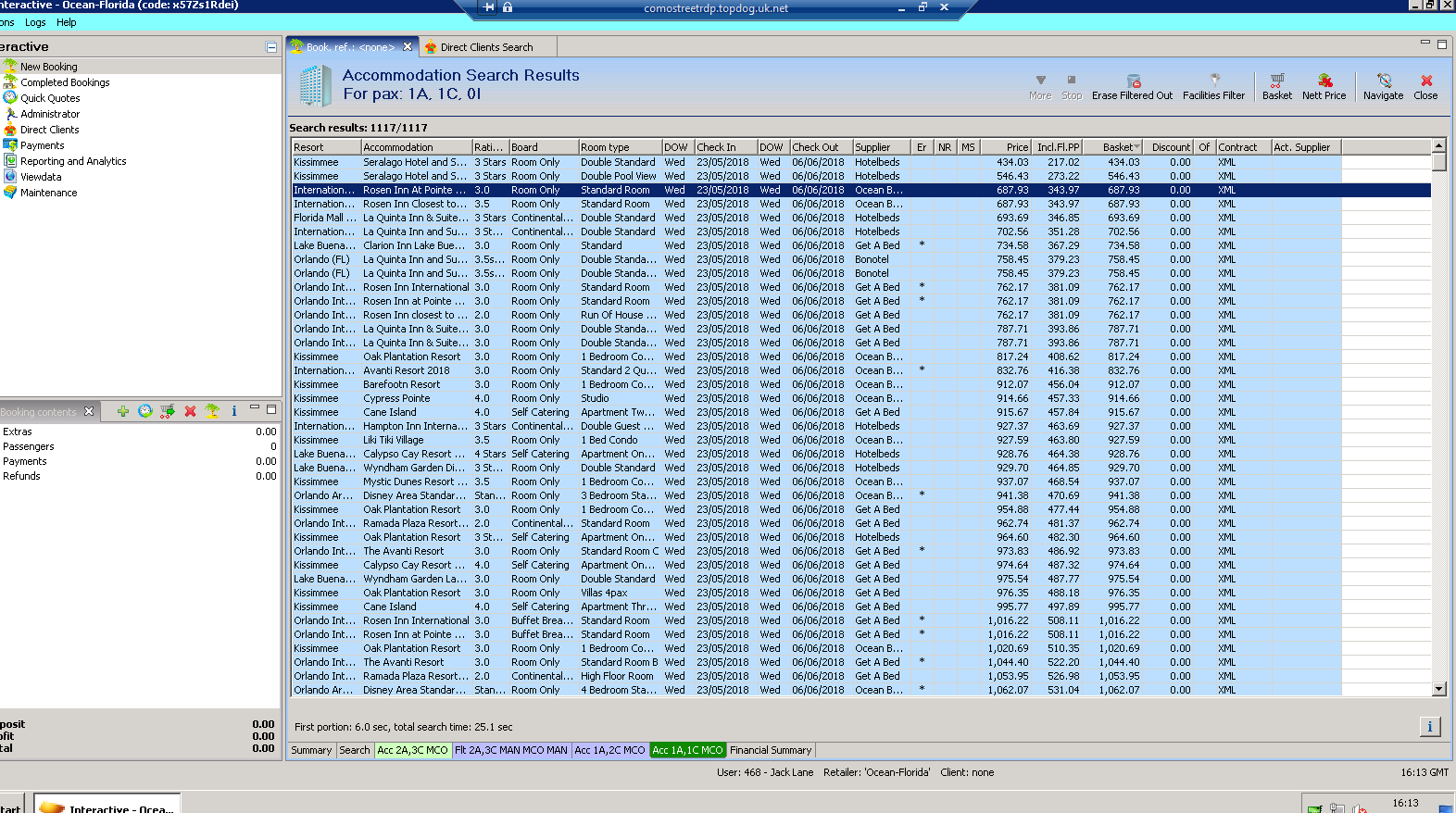The width and height of the screenshot is (1456, 813).
Task: Click the Stop search icon
Action: pyautogui.click(x=1072, y=81)
